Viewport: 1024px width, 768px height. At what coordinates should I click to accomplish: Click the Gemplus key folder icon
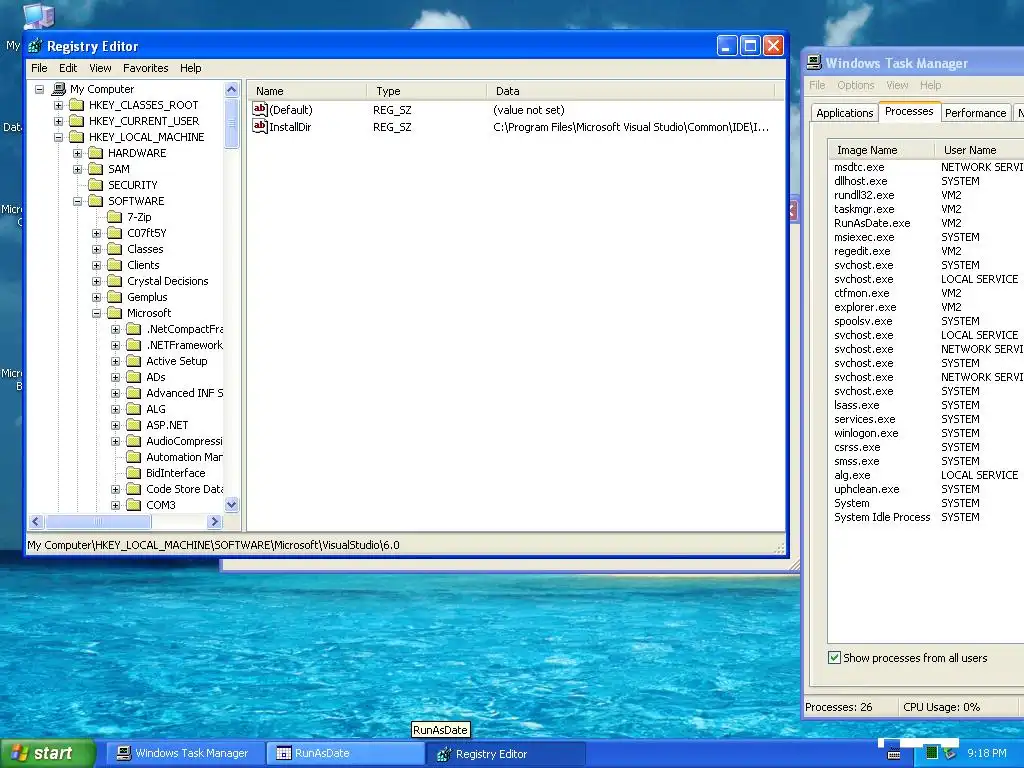tap(115, 297)
